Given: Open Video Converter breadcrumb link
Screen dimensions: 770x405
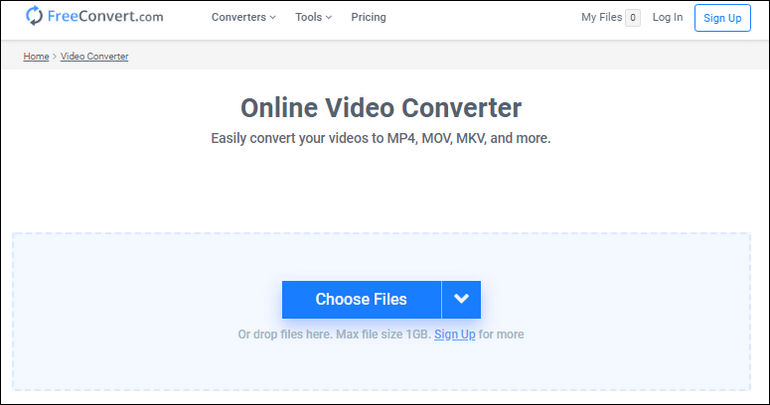Looking at the screenshot, I should tap(94, 56).
